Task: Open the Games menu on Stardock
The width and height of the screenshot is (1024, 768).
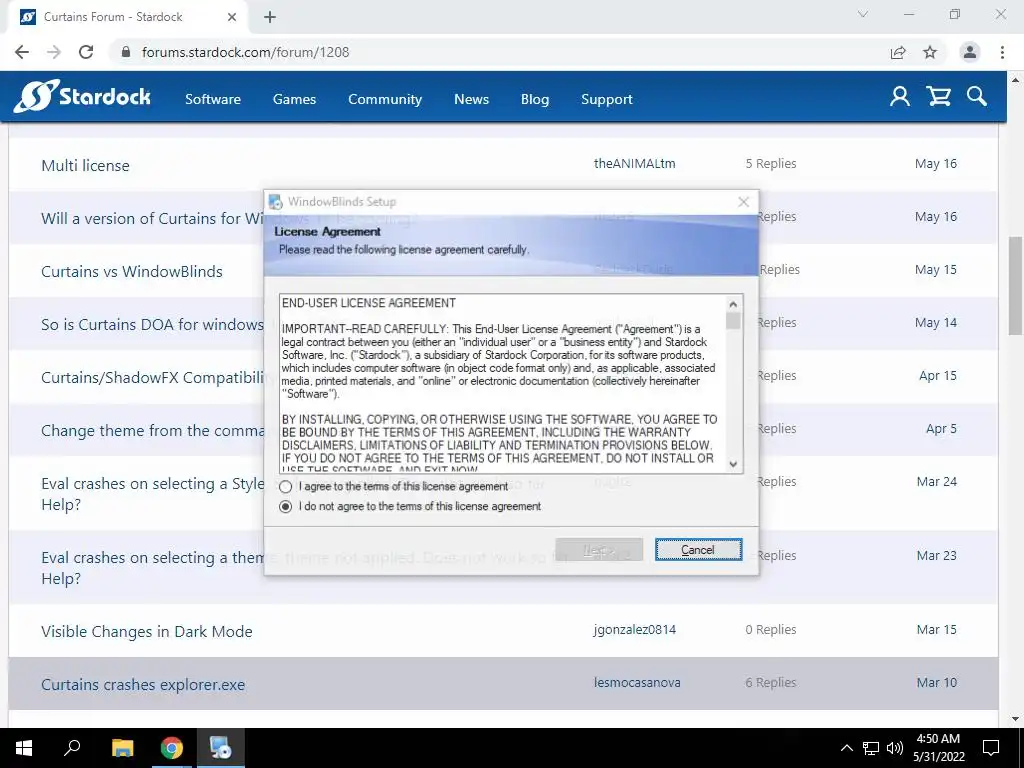Action: pyautogui.click(x=295, y=99)
